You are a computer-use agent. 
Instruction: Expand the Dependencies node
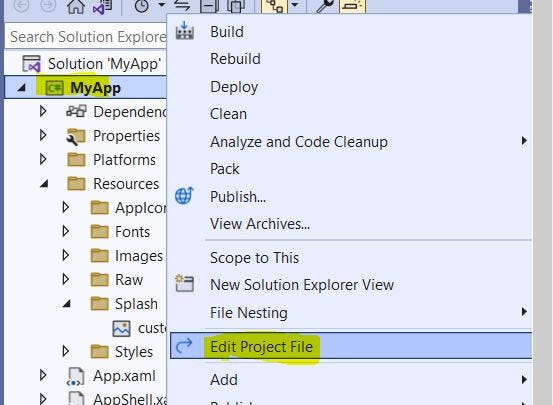[x=43, y=111]
